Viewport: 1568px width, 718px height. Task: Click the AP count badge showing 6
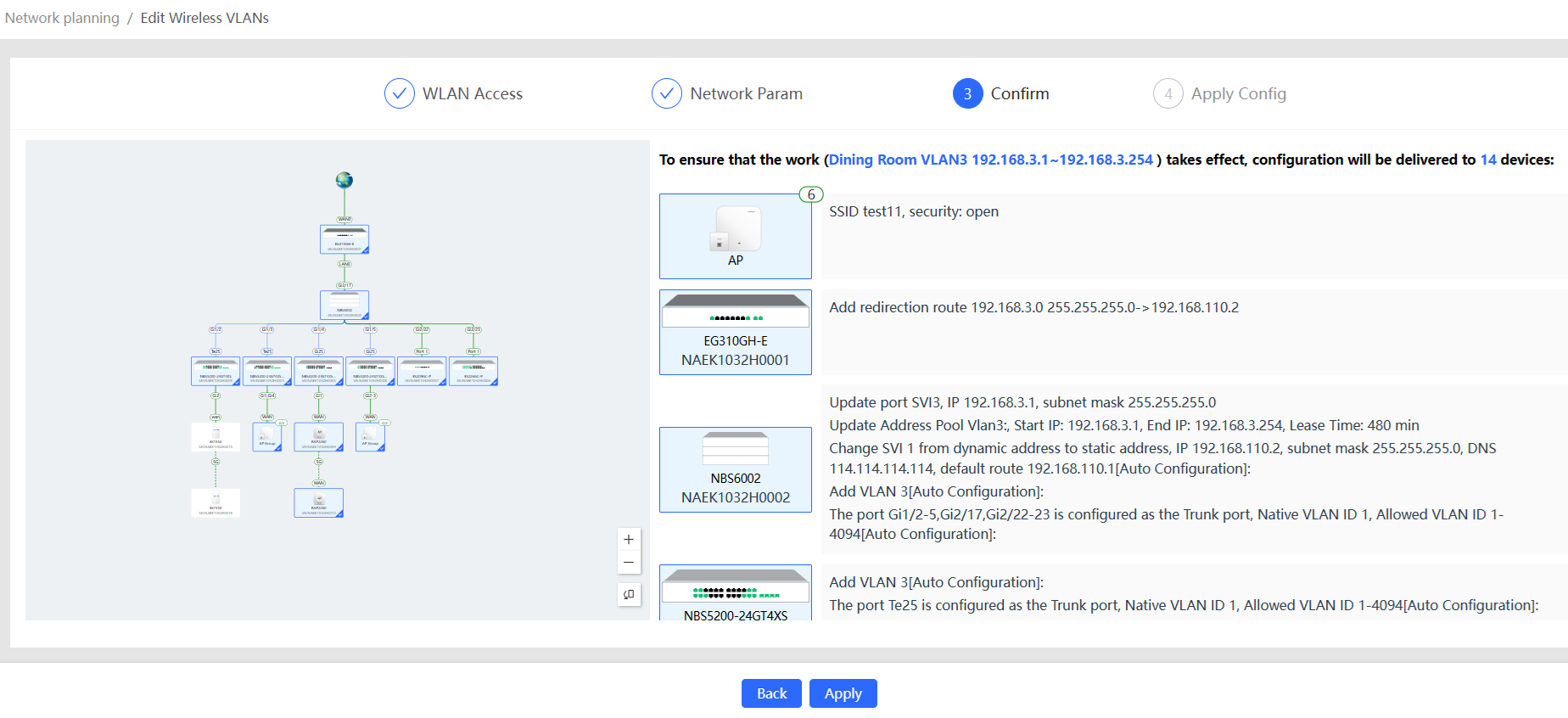click(x=811, y=194)
